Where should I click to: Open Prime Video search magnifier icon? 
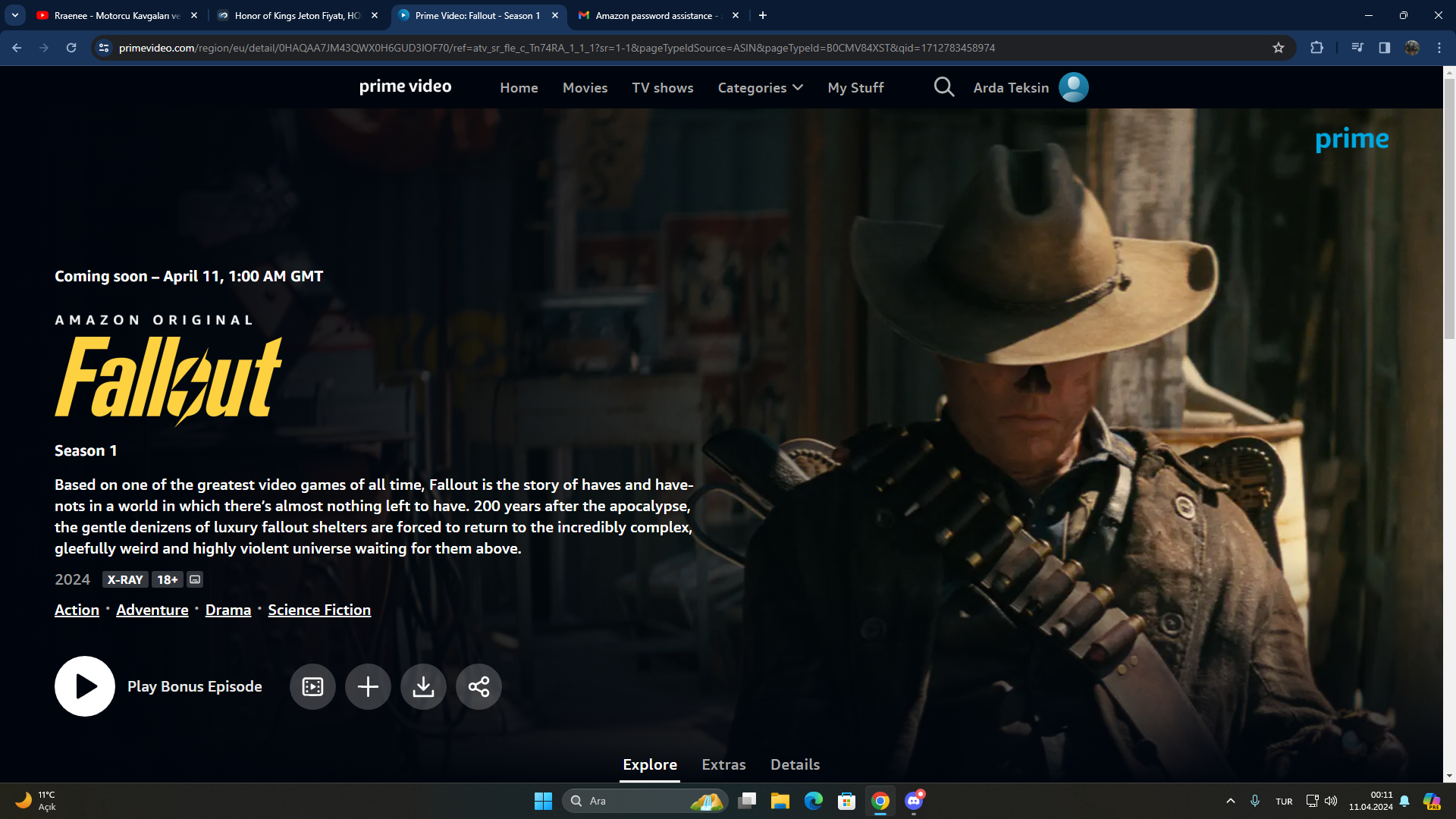point(943,87)
